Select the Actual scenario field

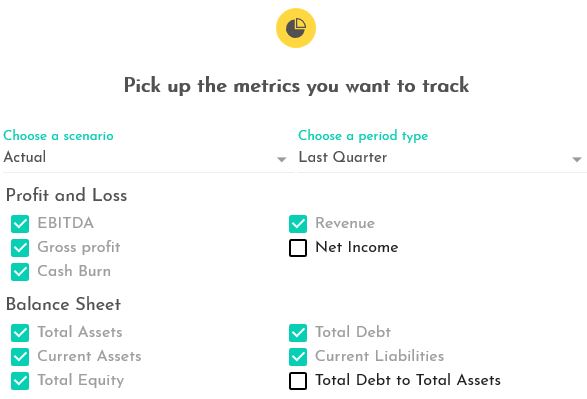coord(145,157)
